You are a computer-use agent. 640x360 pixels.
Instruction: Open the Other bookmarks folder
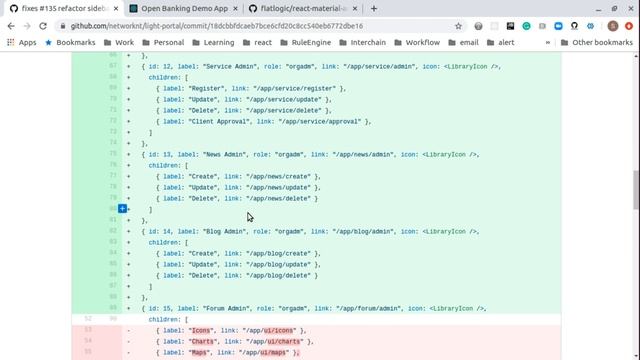[597, 42]
